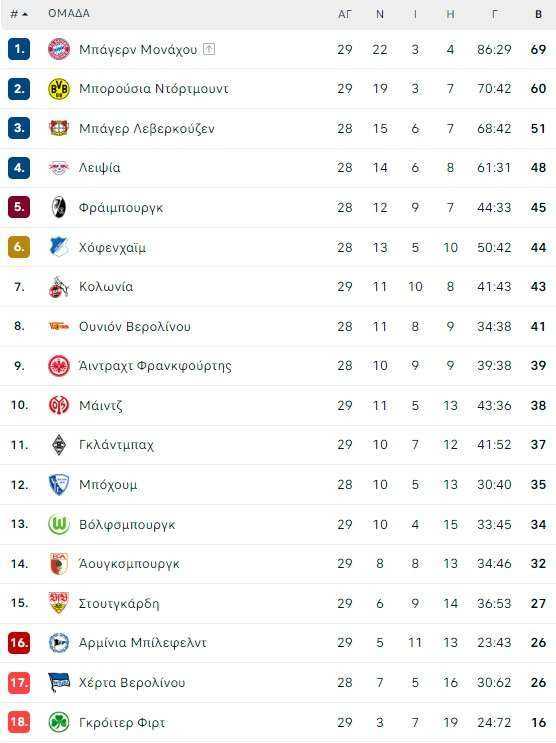
Task: Click the gold rank 6 badge
Action: 19,247
